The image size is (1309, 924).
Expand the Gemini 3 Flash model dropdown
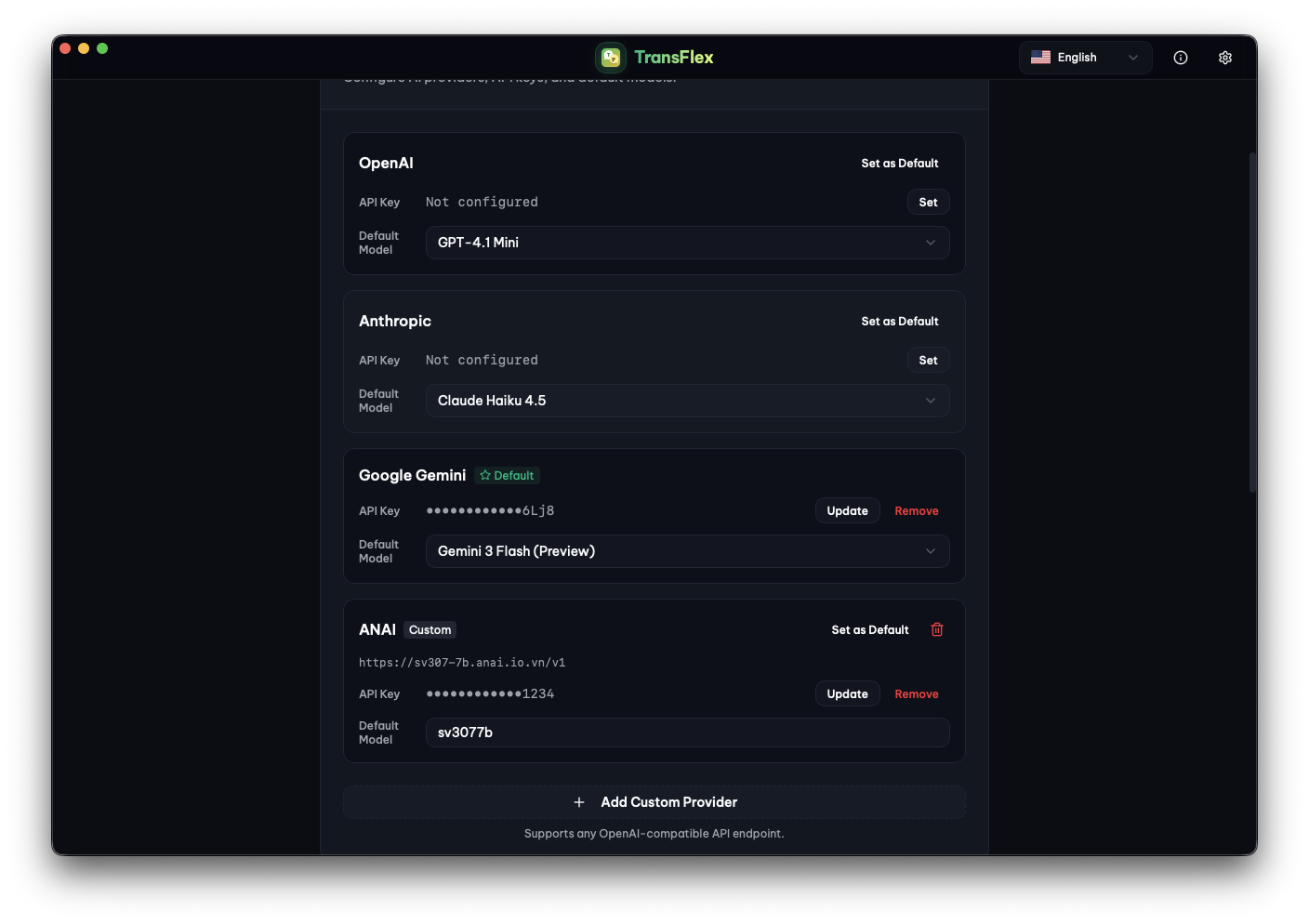687,551
